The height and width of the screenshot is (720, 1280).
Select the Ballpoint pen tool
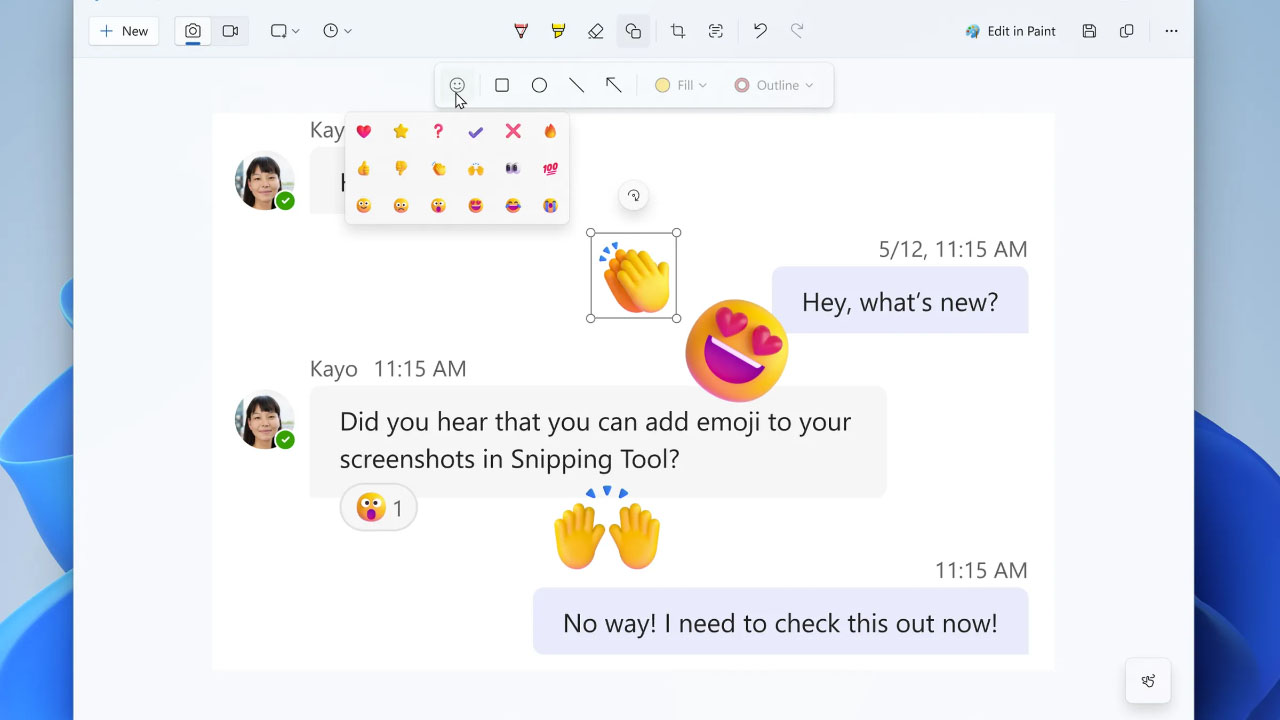click(x=521, y=31)
